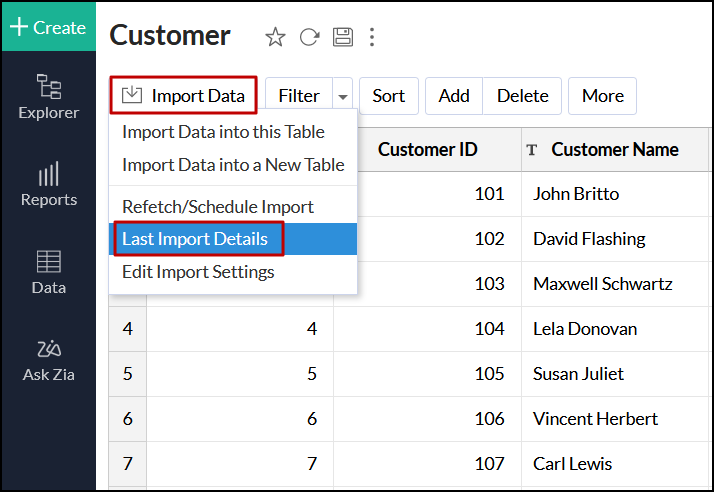The image size is (714, 492).
Task: Click the refresh icon beside title
Action: tap(309, 37)
